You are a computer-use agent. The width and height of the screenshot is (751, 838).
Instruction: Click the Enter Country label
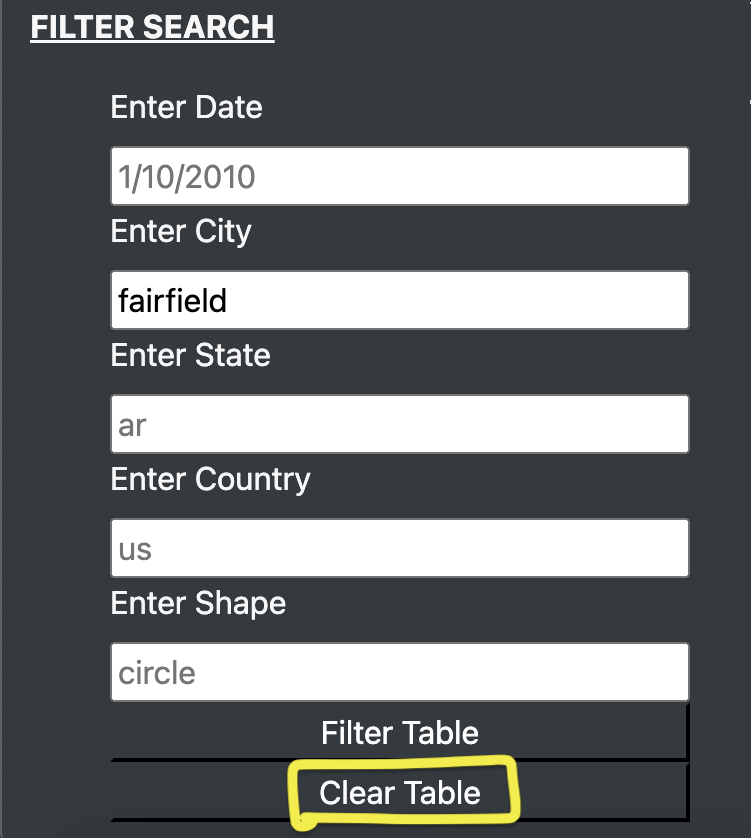coord(210,479)
